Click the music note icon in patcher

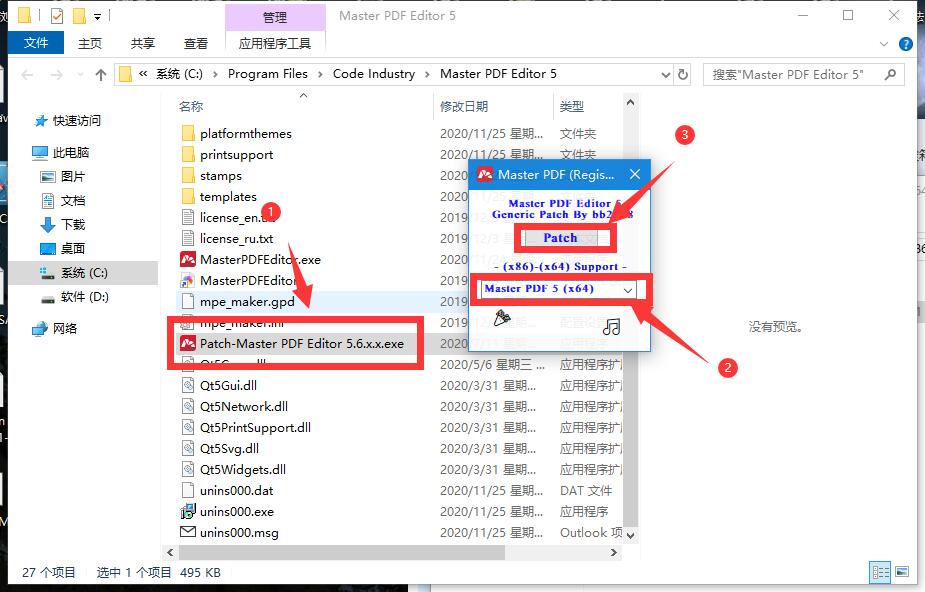point(612,326)
